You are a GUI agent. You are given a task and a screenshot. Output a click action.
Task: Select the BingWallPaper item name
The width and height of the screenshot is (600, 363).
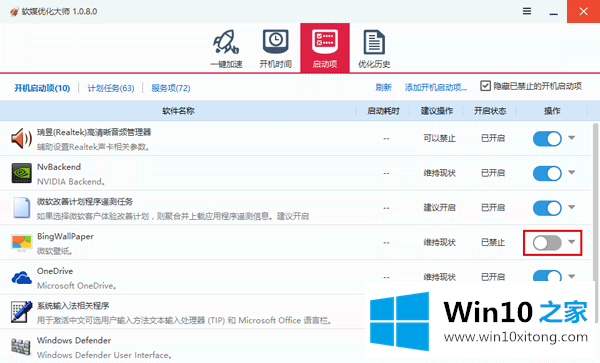[x=65, y=236]
